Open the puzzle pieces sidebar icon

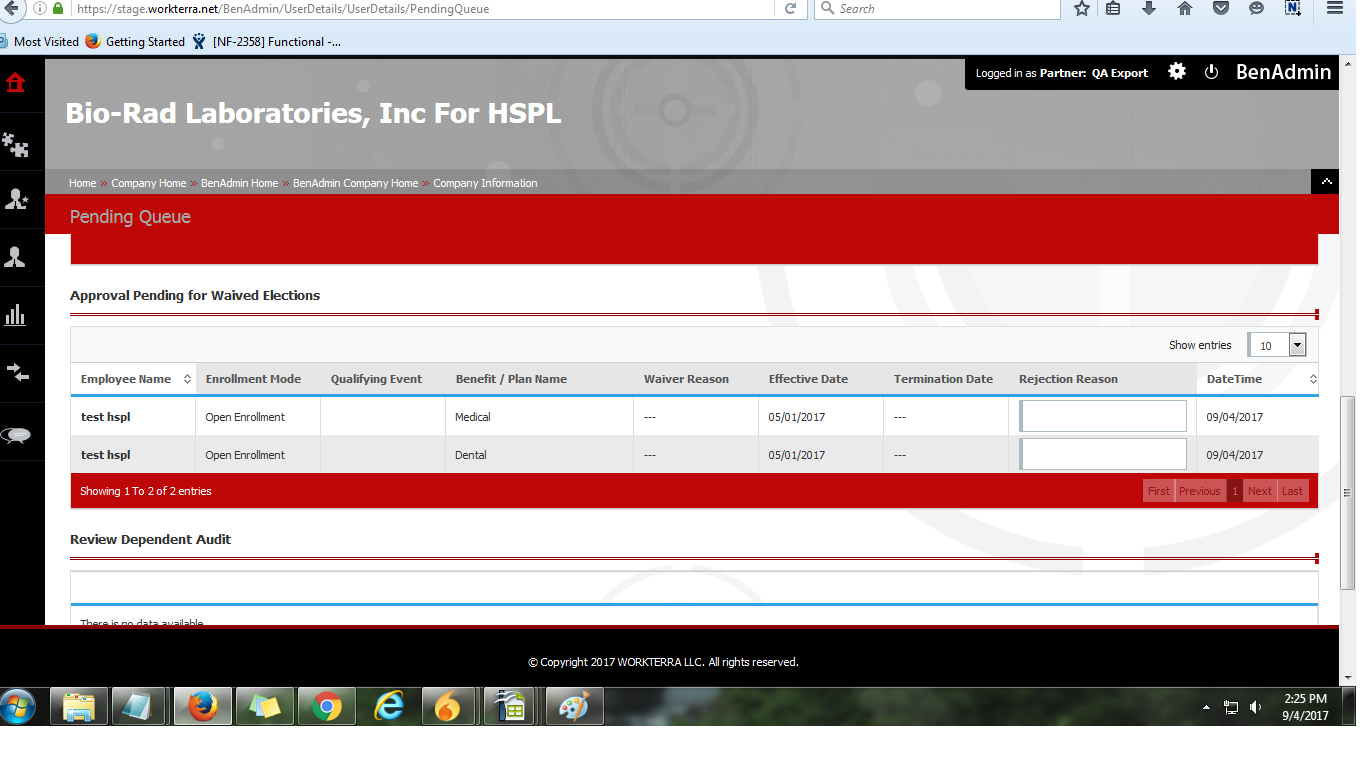click(15, 146)
